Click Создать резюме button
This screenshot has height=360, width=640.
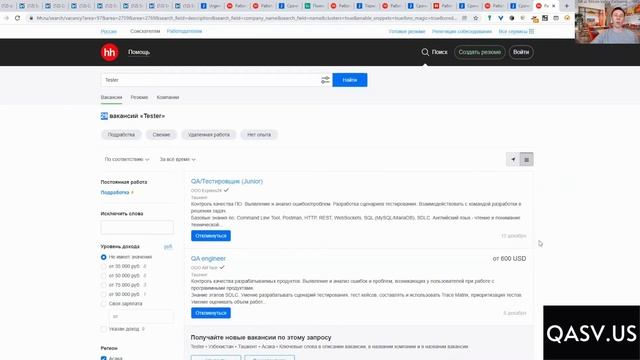point(480,52)
